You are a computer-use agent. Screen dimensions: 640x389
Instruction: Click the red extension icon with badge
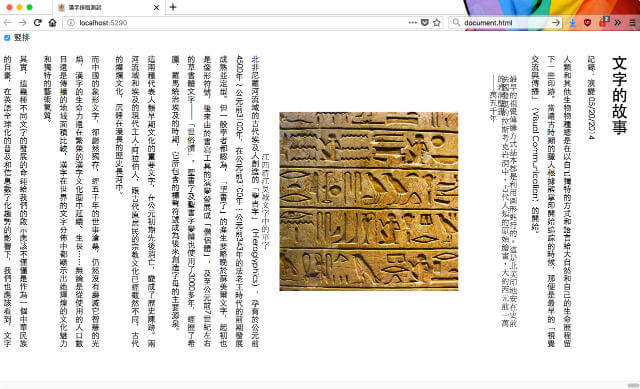pyautogui.click(x=603, y=22)
